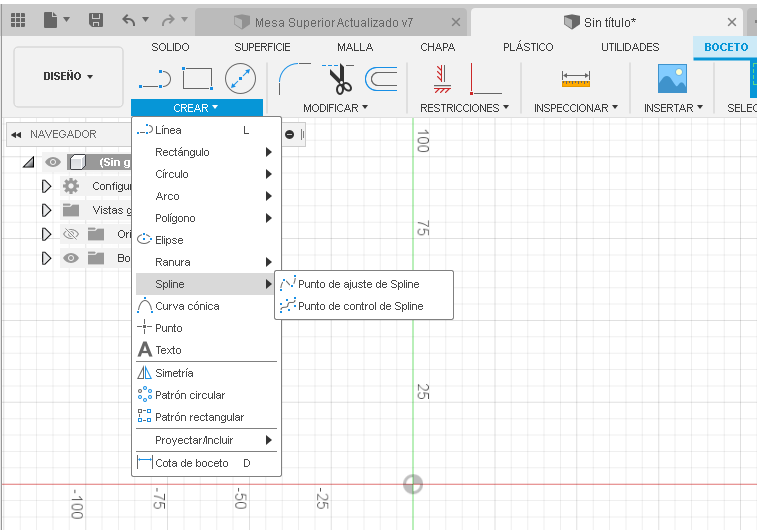The height and width of the screenshot is (530, 757).
Task: Hide the Bocetos folder eye toggle
Action: click(71, 259)
